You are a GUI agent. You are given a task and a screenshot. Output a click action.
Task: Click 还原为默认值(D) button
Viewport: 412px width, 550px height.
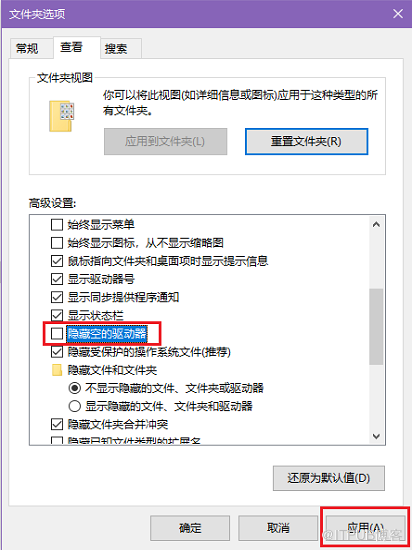[329, 478]
